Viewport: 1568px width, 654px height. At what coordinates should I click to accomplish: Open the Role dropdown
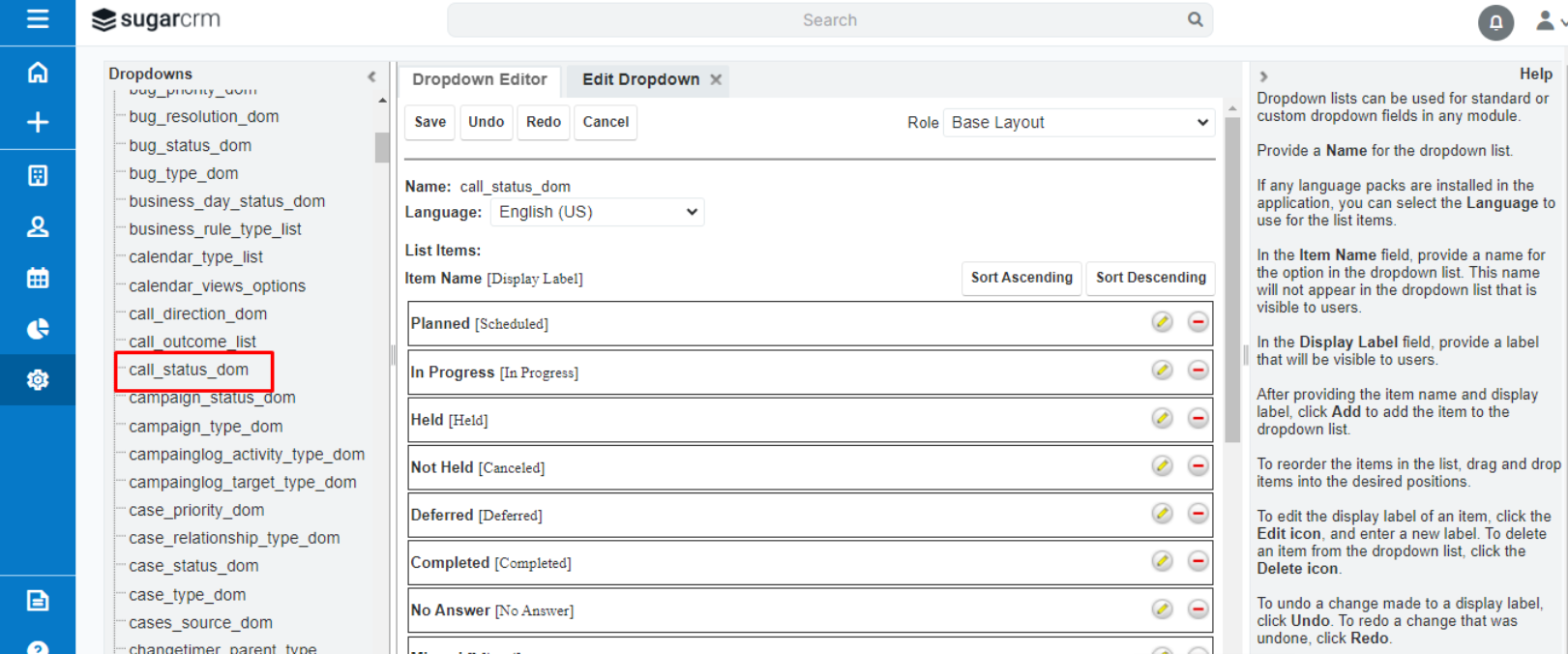click(1079, 122)
